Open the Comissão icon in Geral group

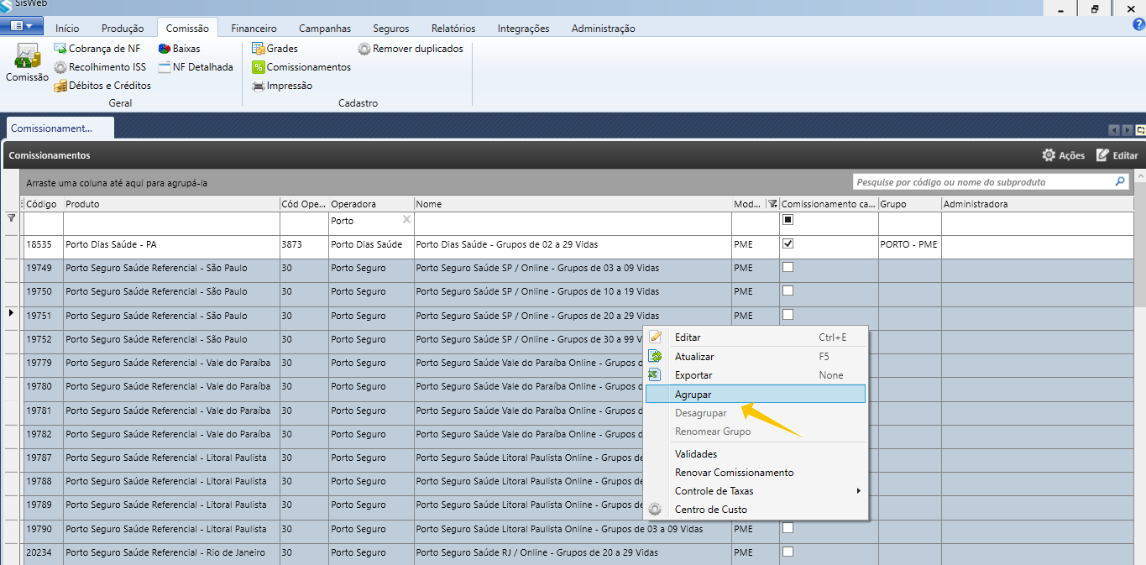pos(27,64)
